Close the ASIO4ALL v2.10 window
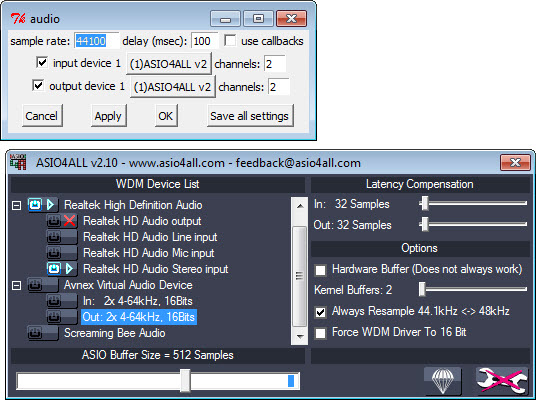This screenshot has width=549, height=411. point(515,162)
